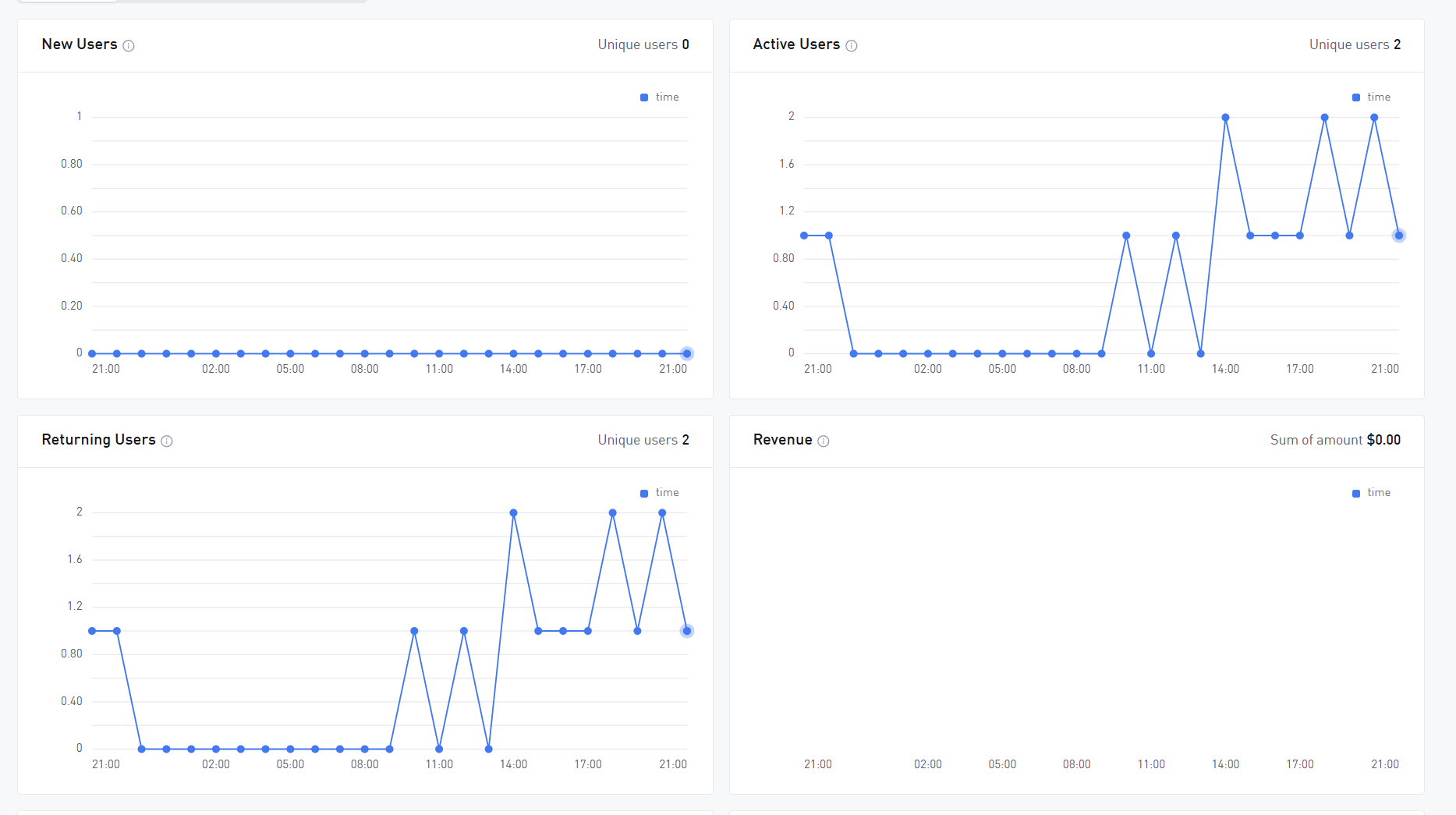The image size is (1456, 815).
Task: Toggle the time legend in New Users chart
Action: 660,97
